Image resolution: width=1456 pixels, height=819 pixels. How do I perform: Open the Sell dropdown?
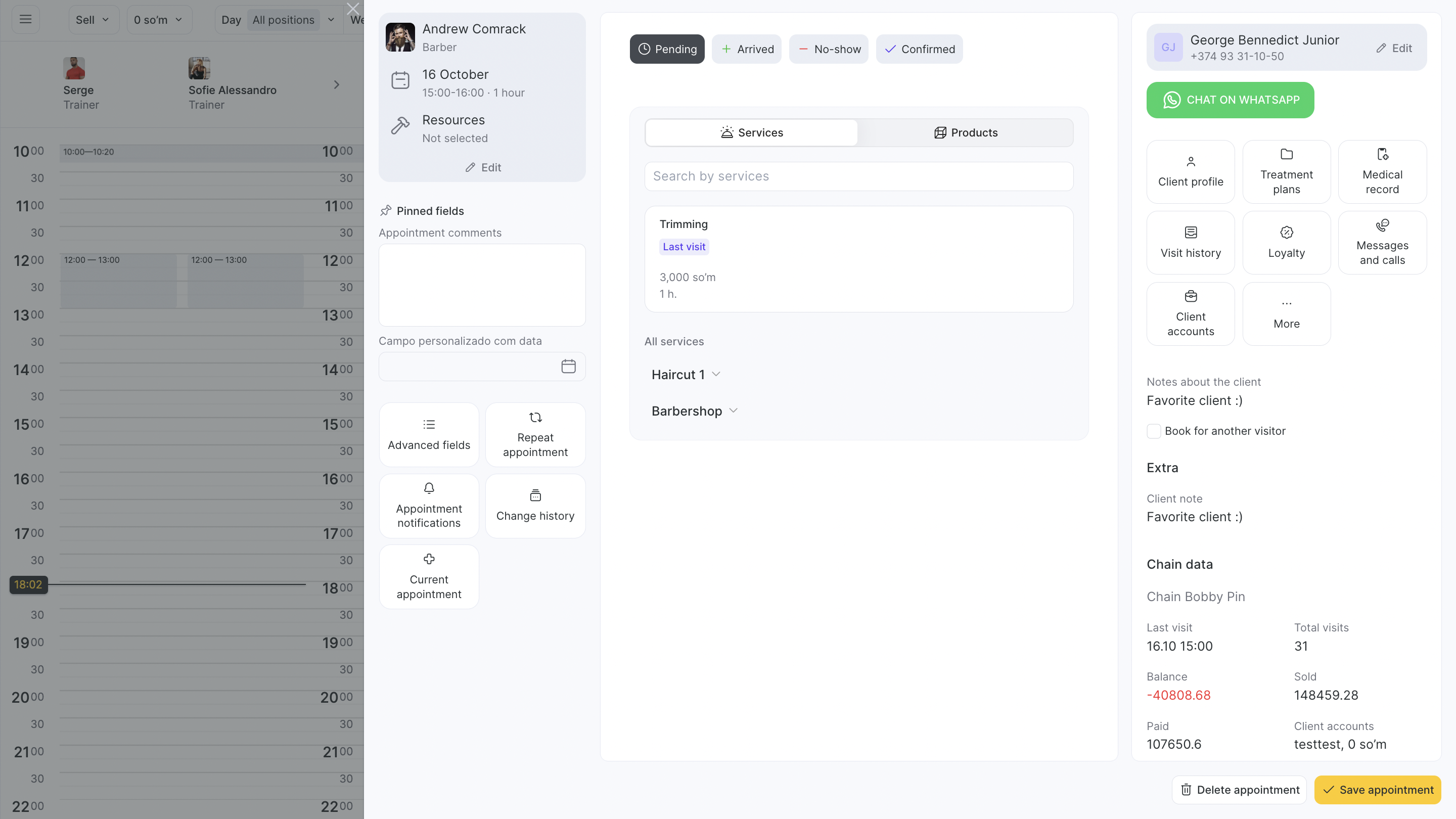93,20
